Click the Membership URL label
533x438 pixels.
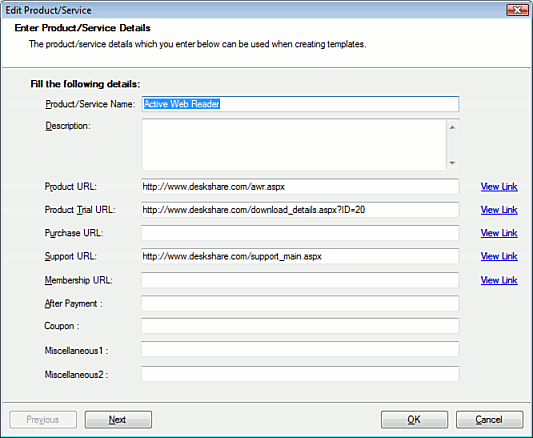click(x=79, y=280)
